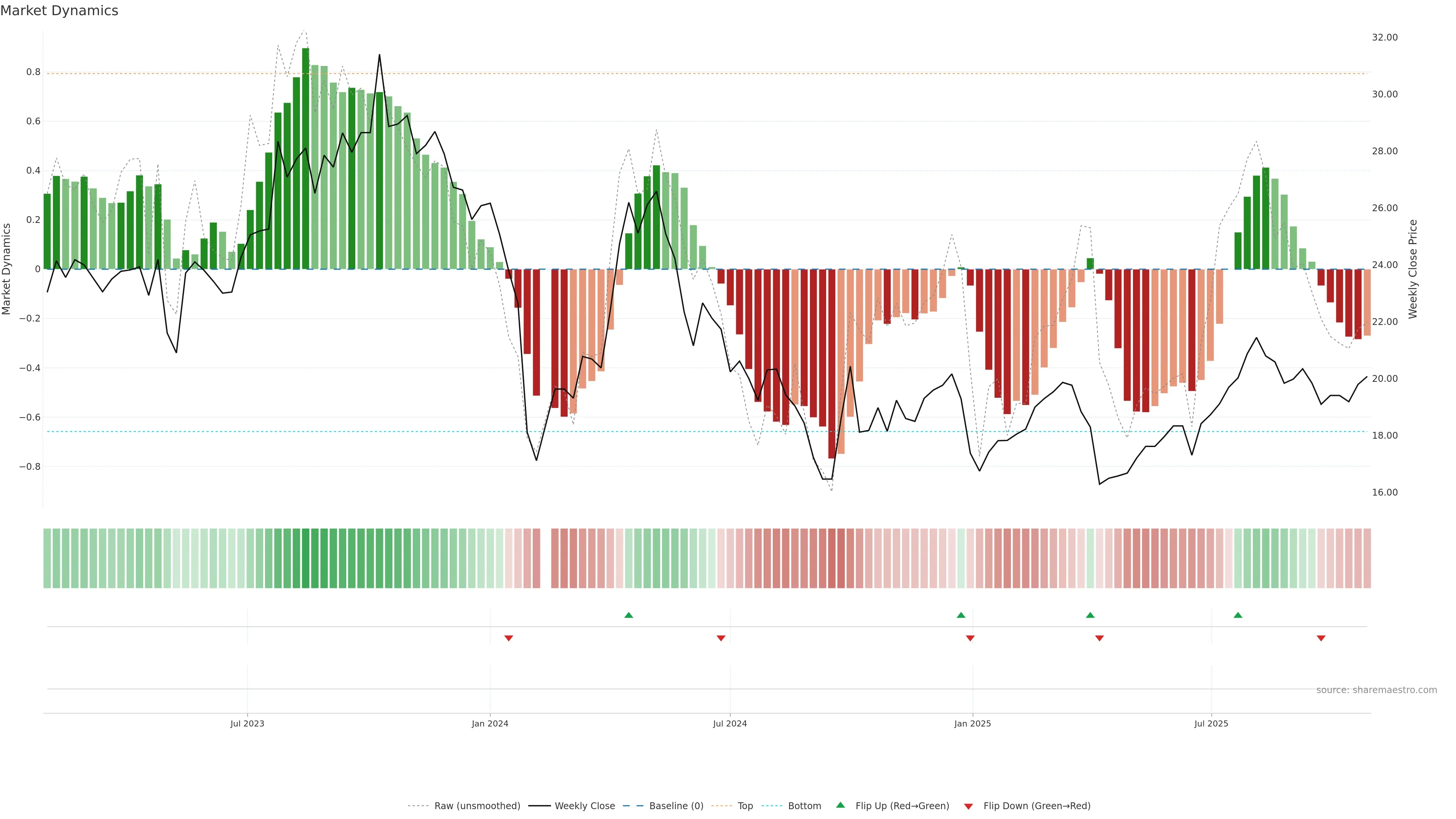The width and height of the screenshot is (1456, 819).
Task: Click the Top legend entry
Action: (x=745, y=806)
